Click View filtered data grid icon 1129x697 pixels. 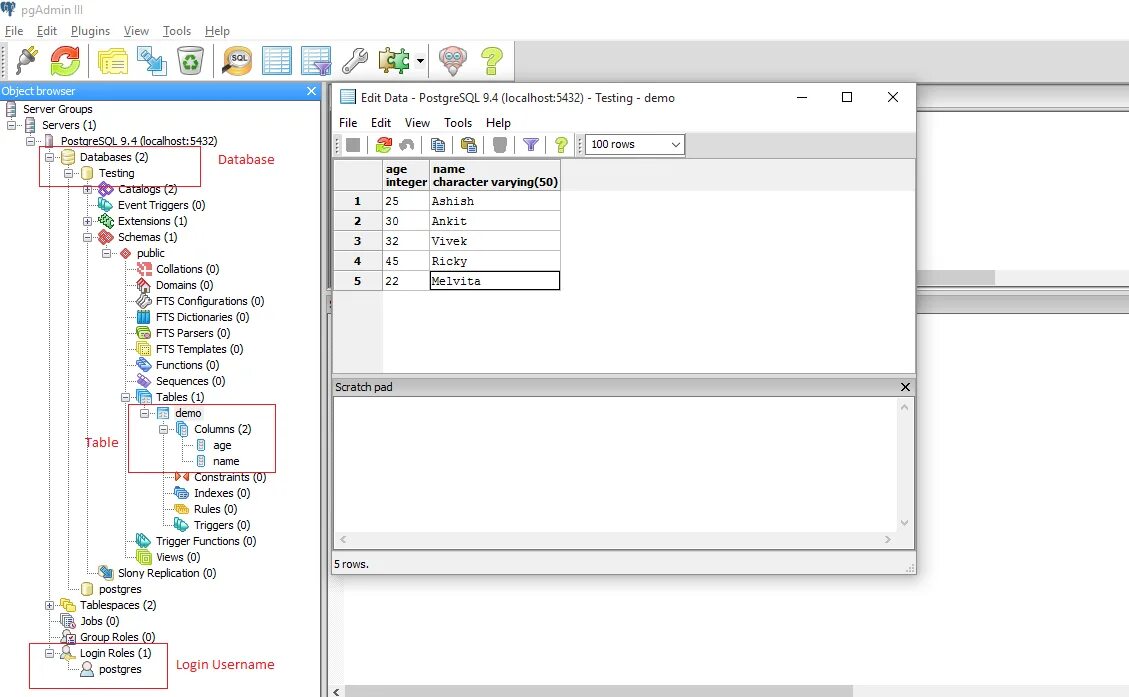point(316,61)
